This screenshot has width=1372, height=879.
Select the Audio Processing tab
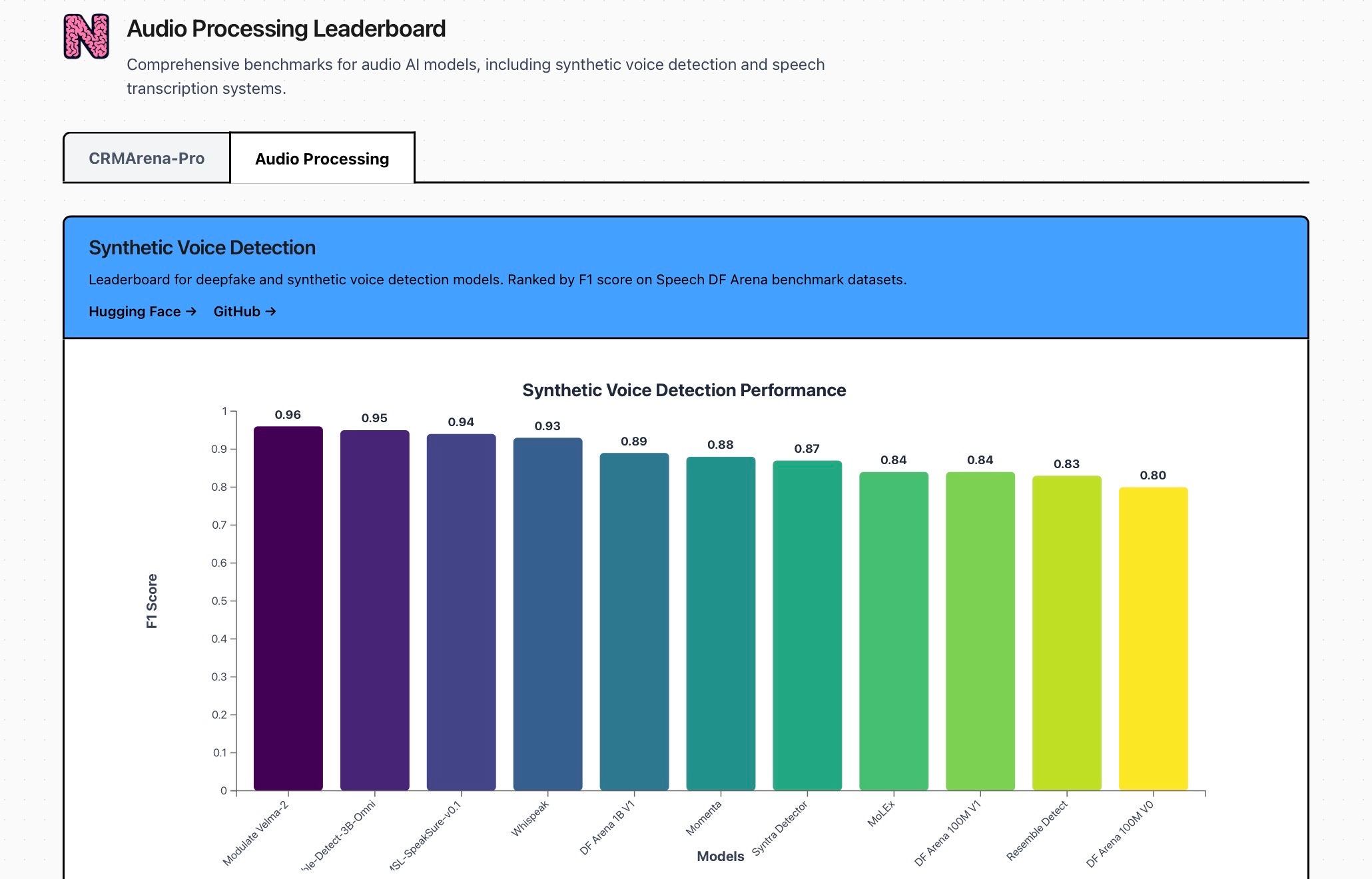(322, 158)
